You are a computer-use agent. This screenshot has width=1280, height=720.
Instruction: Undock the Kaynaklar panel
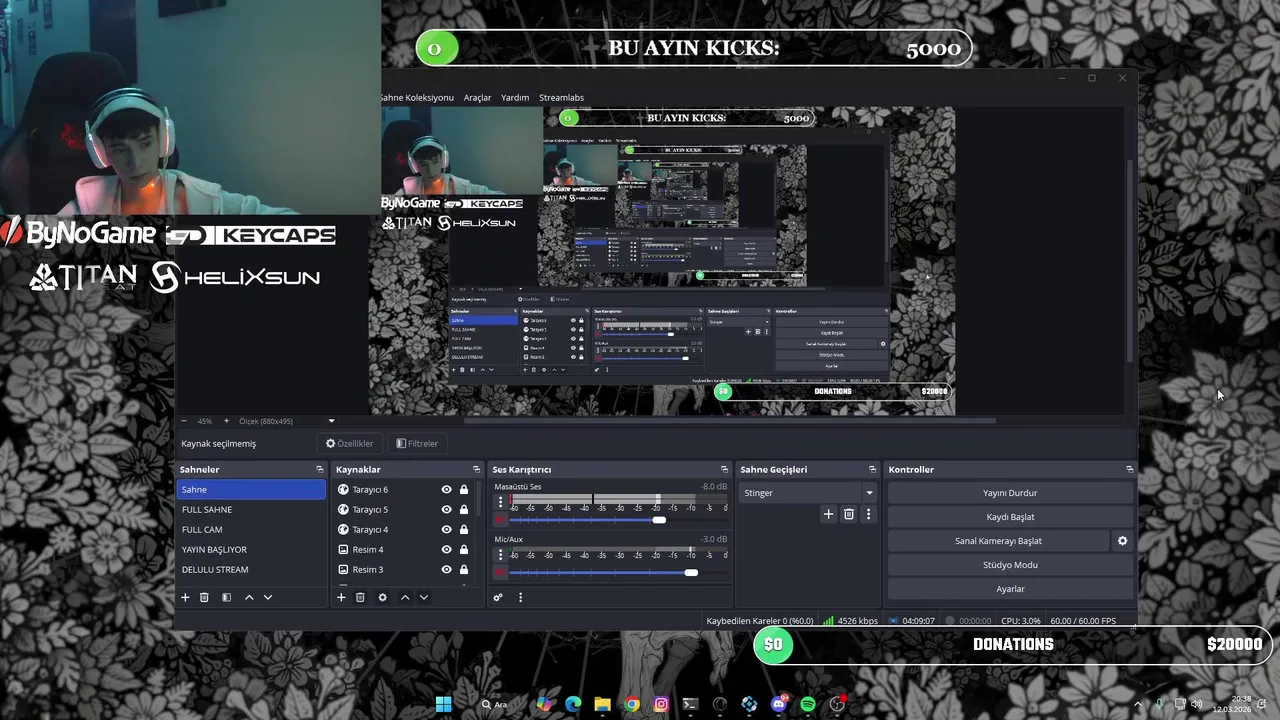coord(476,469)
